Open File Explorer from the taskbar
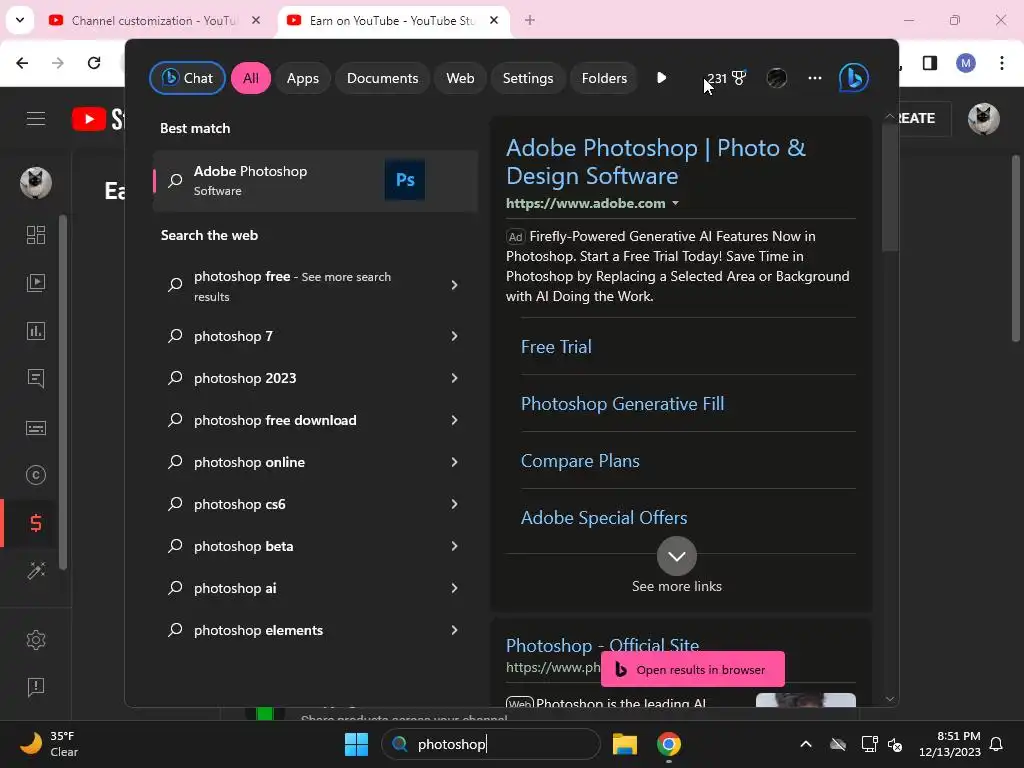Viewport: 1024px width, 768px height. (x=625, y=744)
